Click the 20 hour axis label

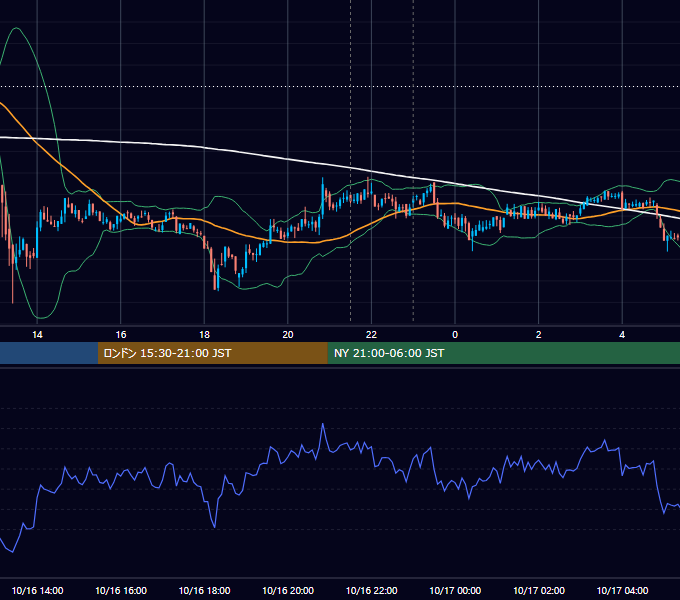(x=288, y=335)
